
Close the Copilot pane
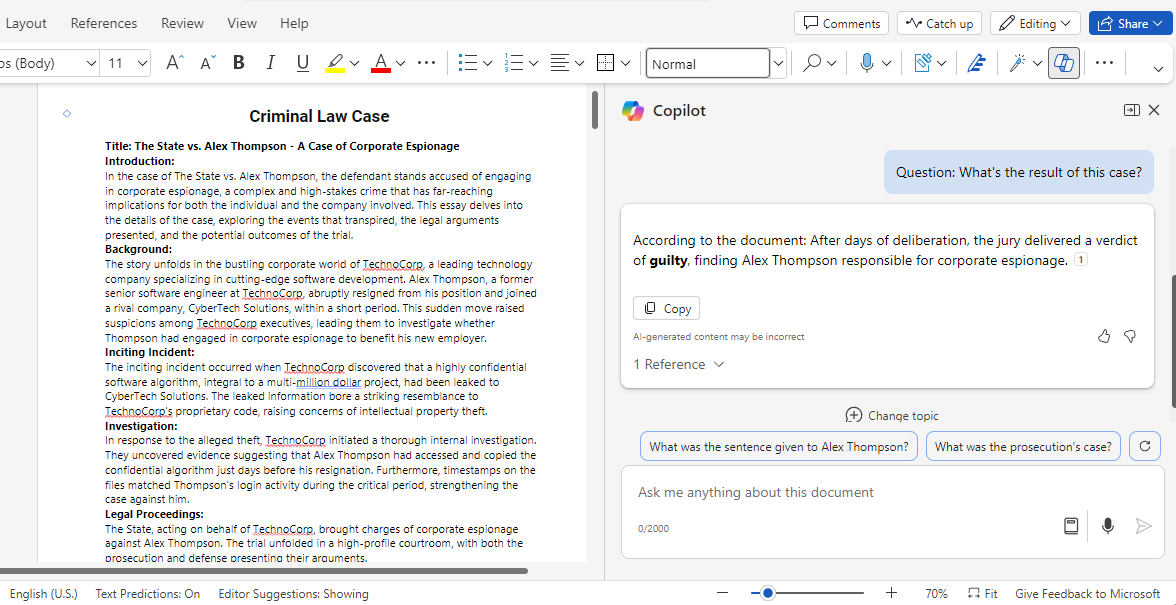[x=1154, y=110]
